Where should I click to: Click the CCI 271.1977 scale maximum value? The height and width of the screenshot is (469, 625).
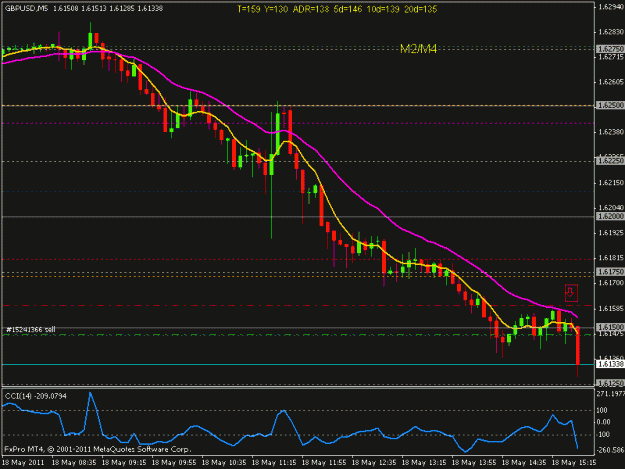[611, 394]
